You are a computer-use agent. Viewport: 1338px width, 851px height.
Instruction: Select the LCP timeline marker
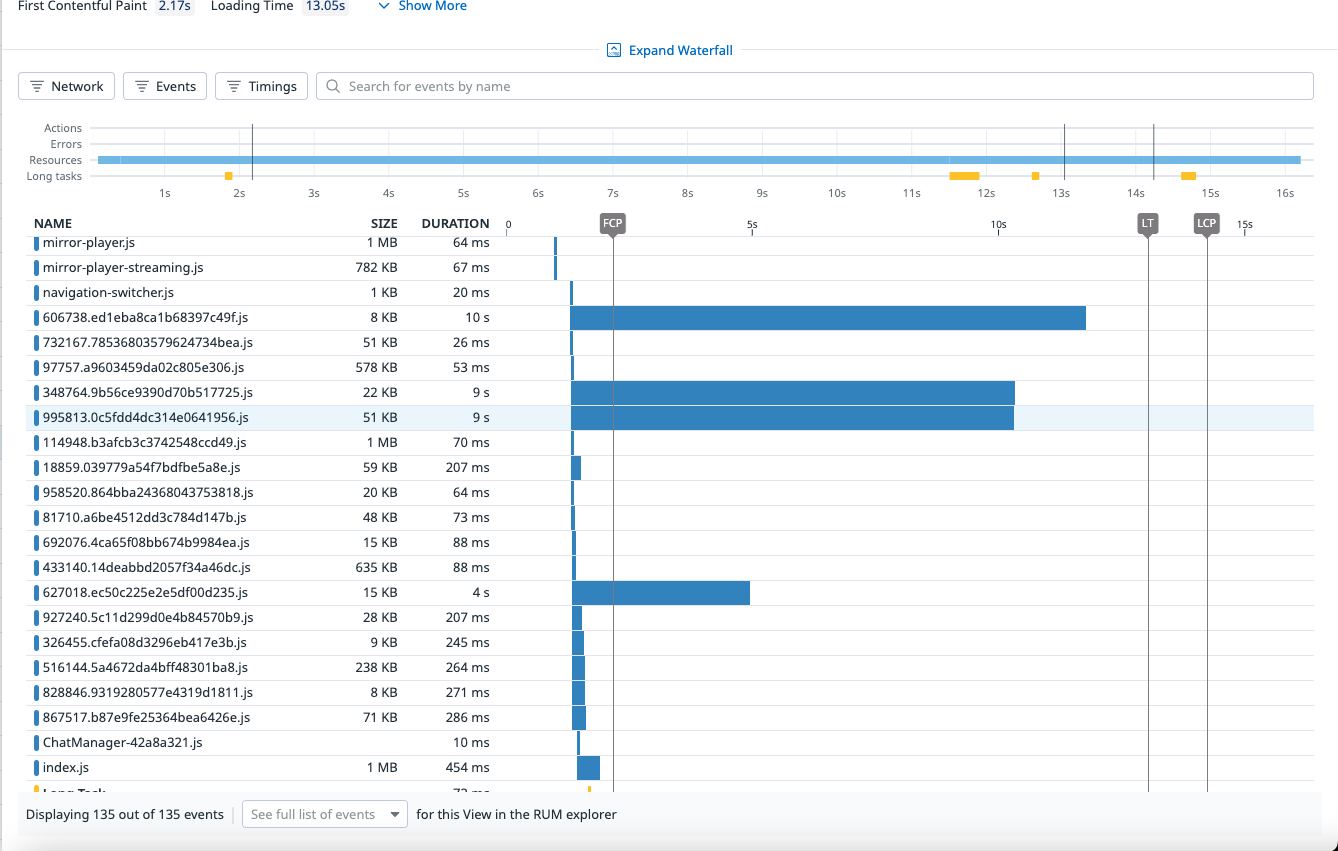coord(1207,224)
